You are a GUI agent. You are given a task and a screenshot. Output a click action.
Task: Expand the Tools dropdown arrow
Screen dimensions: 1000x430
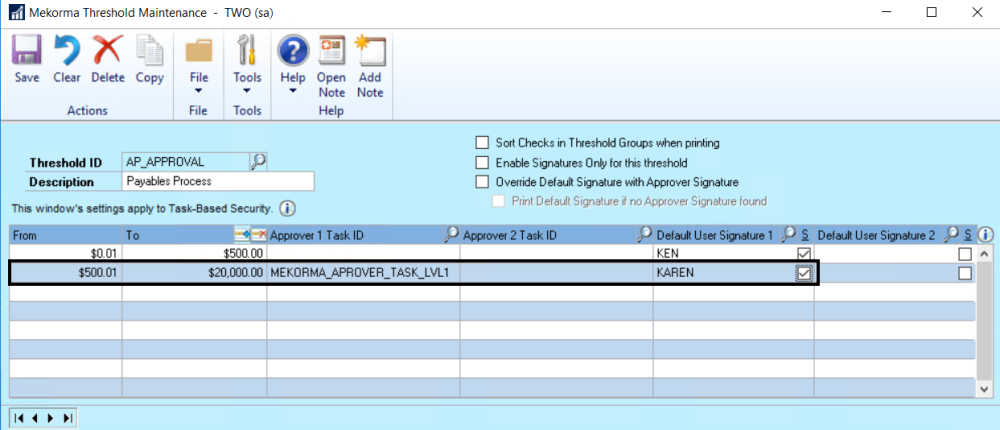(247, 91)
